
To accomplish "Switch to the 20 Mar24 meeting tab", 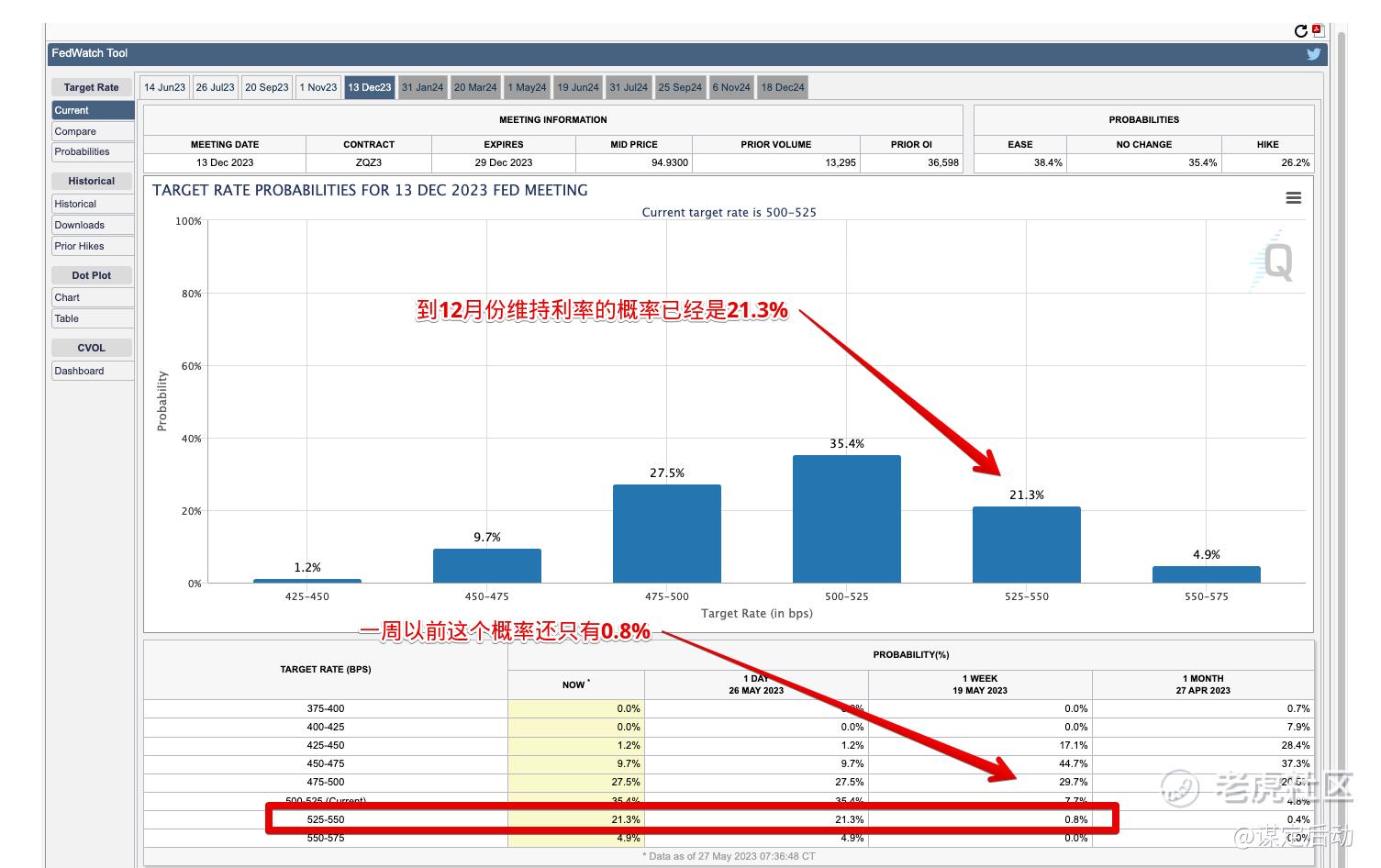I will pyautogui.click(x=475, y=87).
